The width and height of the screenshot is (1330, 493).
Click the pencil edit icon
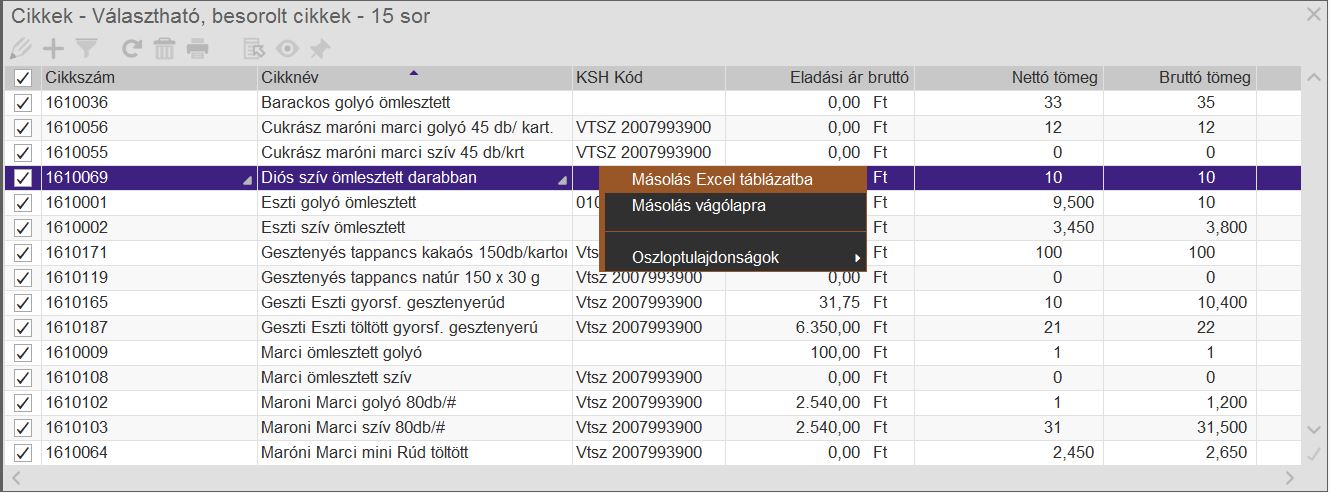(19, 48)
